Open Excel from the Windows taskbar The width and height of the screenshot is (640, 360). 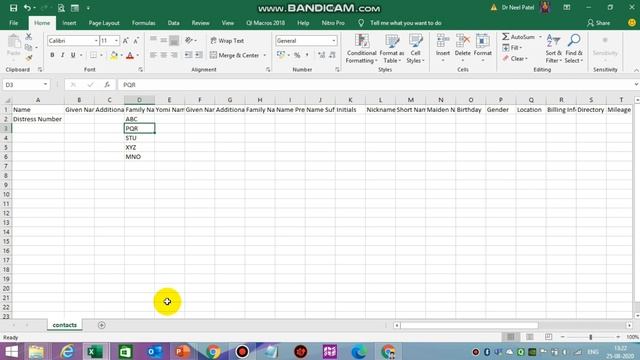pos(95,351)
